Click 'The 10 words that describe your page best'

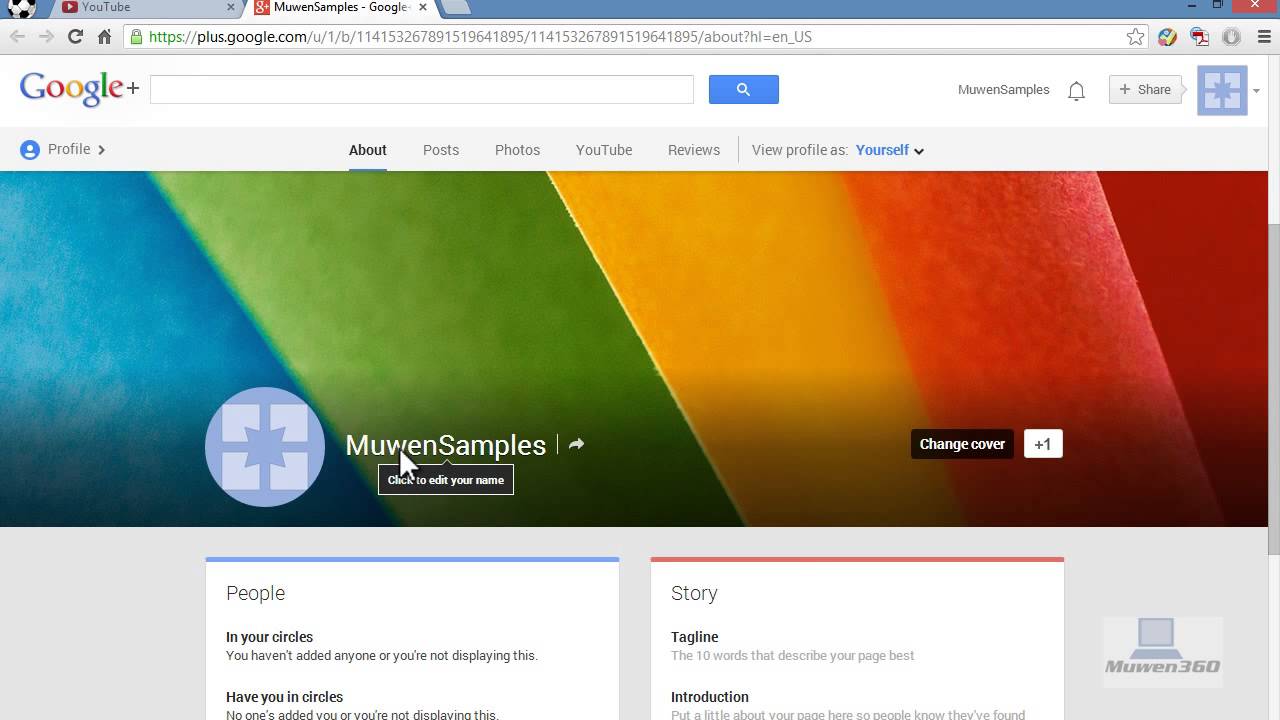(x=793, y=656)
